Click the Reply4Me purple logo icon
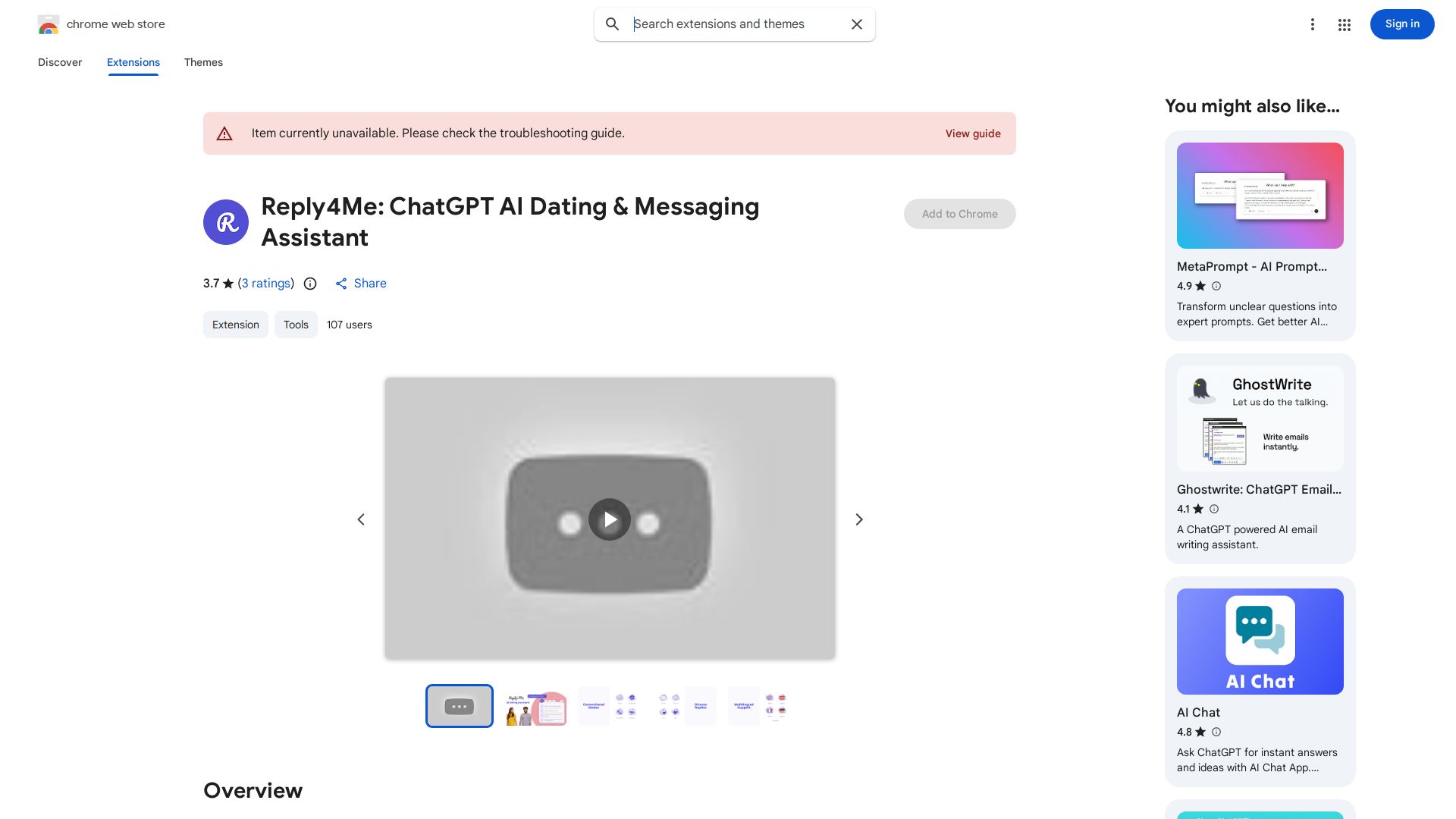The height and width of the screenshot is (819, 1456). point(226,222)
